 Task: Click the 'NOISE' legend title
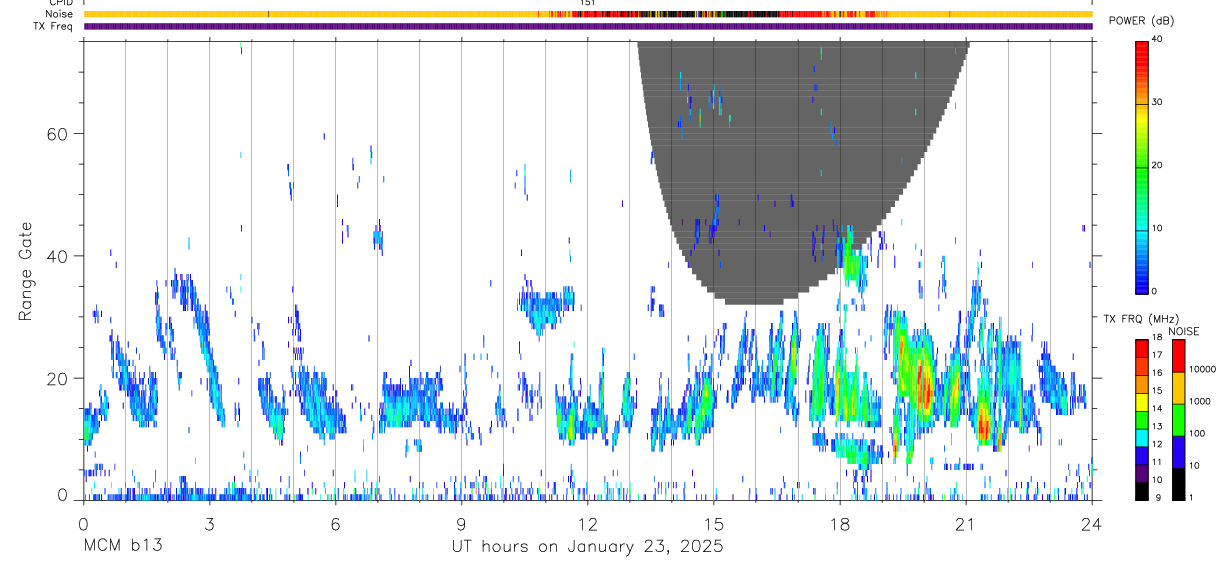1183,331
